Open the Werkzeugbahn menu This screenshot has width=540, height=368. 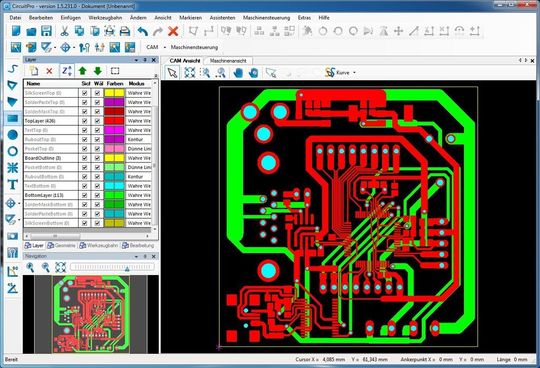[x=105, y=18]
